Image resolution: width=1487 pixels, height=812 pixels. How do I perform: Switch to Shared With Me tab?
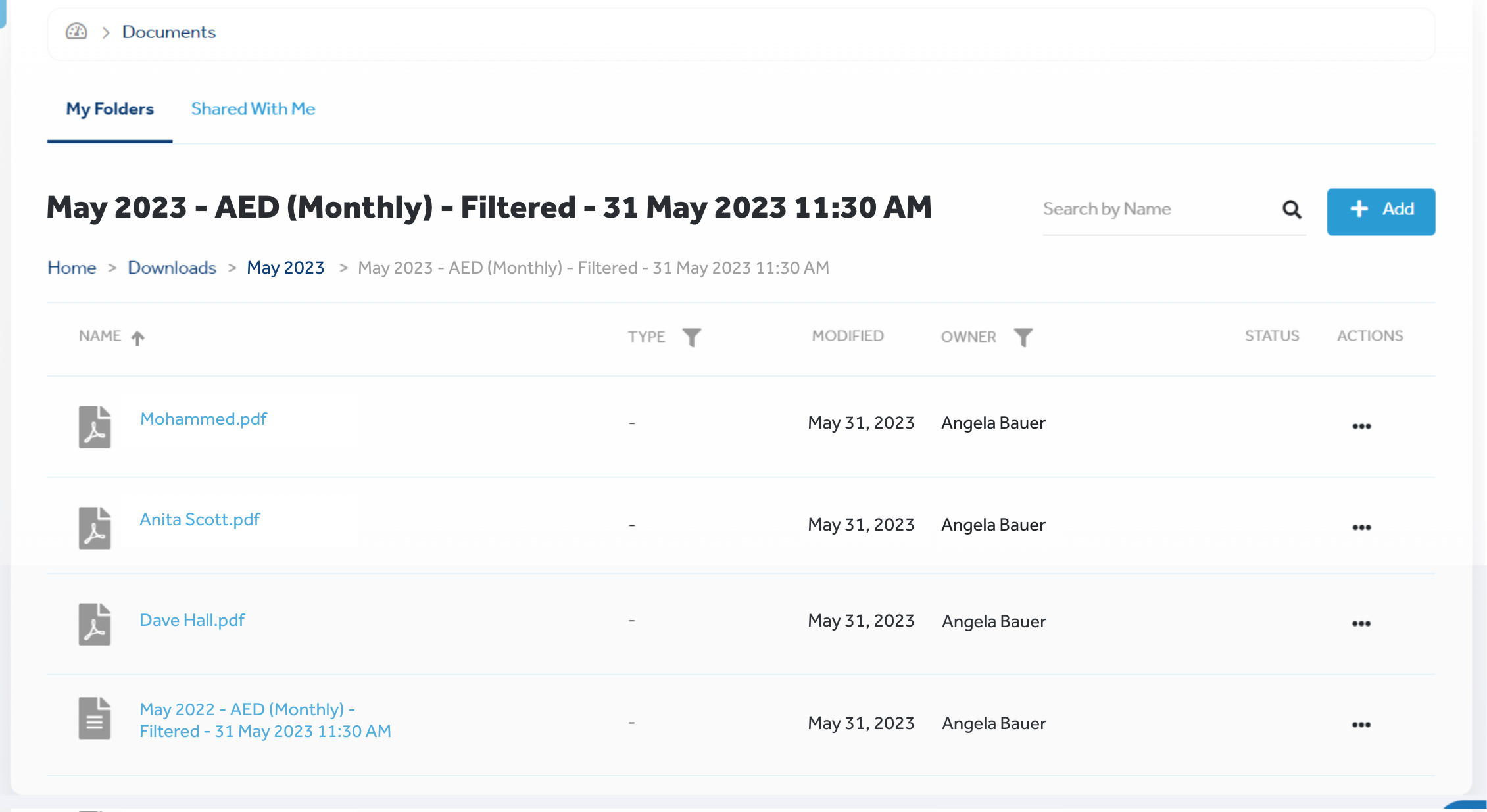(253, 109)
